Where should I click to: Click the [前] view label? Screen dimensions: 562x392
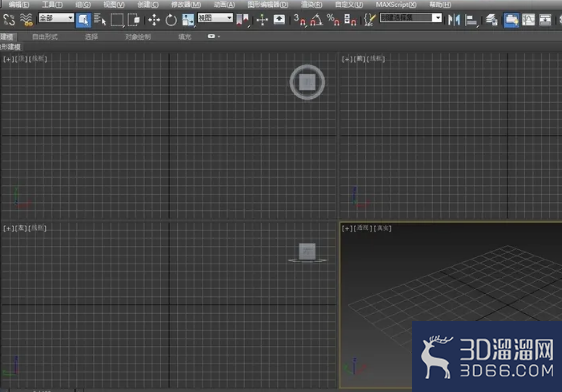coord(359,59)
